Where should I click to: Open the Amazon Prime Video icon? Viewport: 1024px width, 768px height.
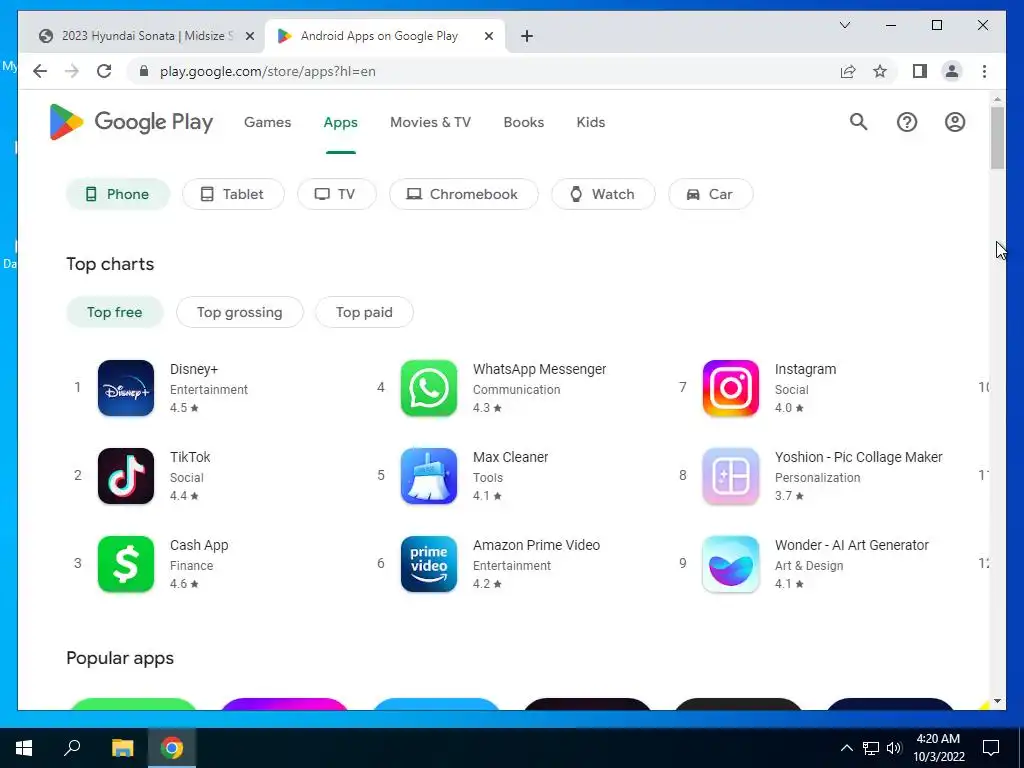pyautogui.click(x=429, y=564)
